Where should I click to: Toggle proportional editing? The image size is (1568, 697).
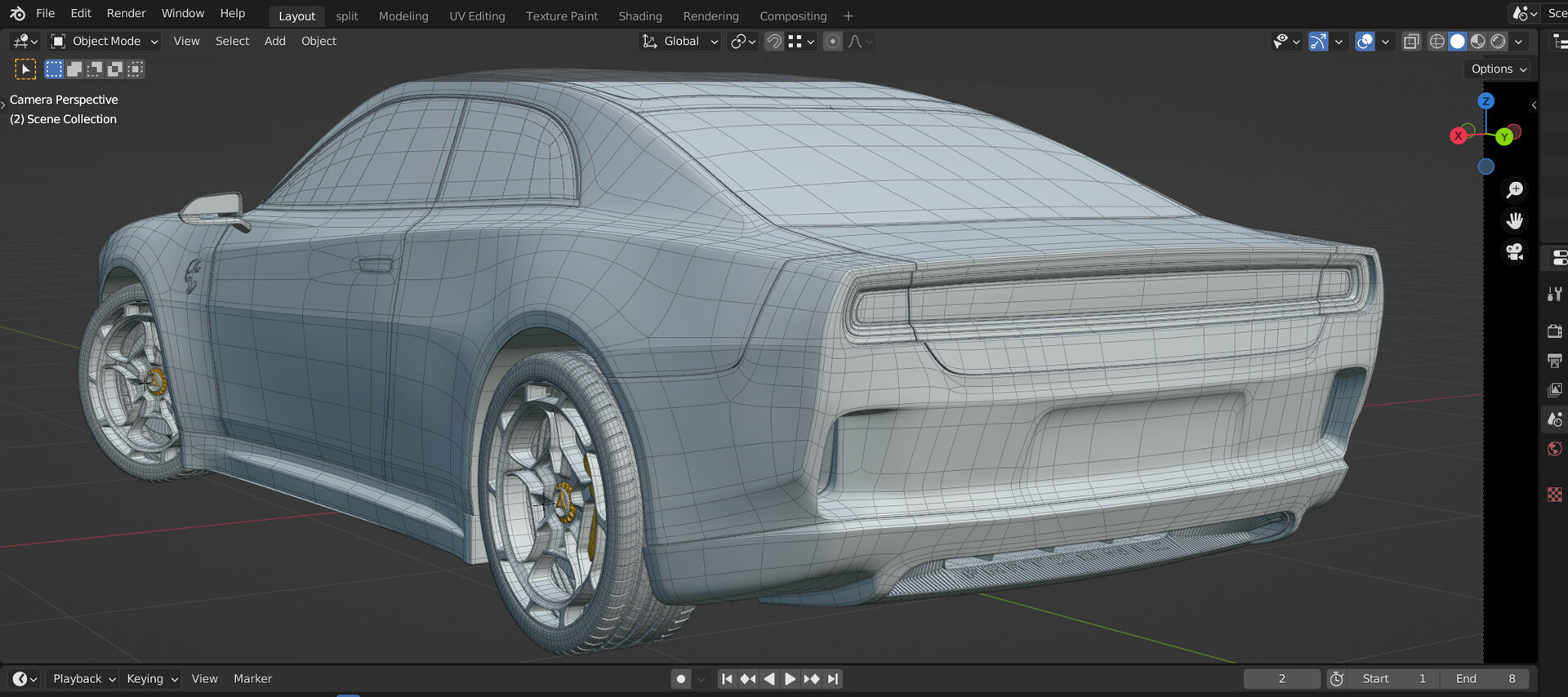[832, 41]
